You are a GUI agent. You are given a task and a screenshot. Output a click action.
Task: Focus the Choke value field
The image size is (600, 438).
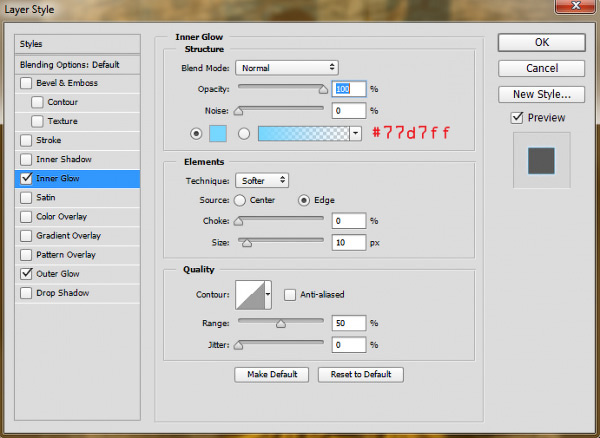[x=349, y=221]
